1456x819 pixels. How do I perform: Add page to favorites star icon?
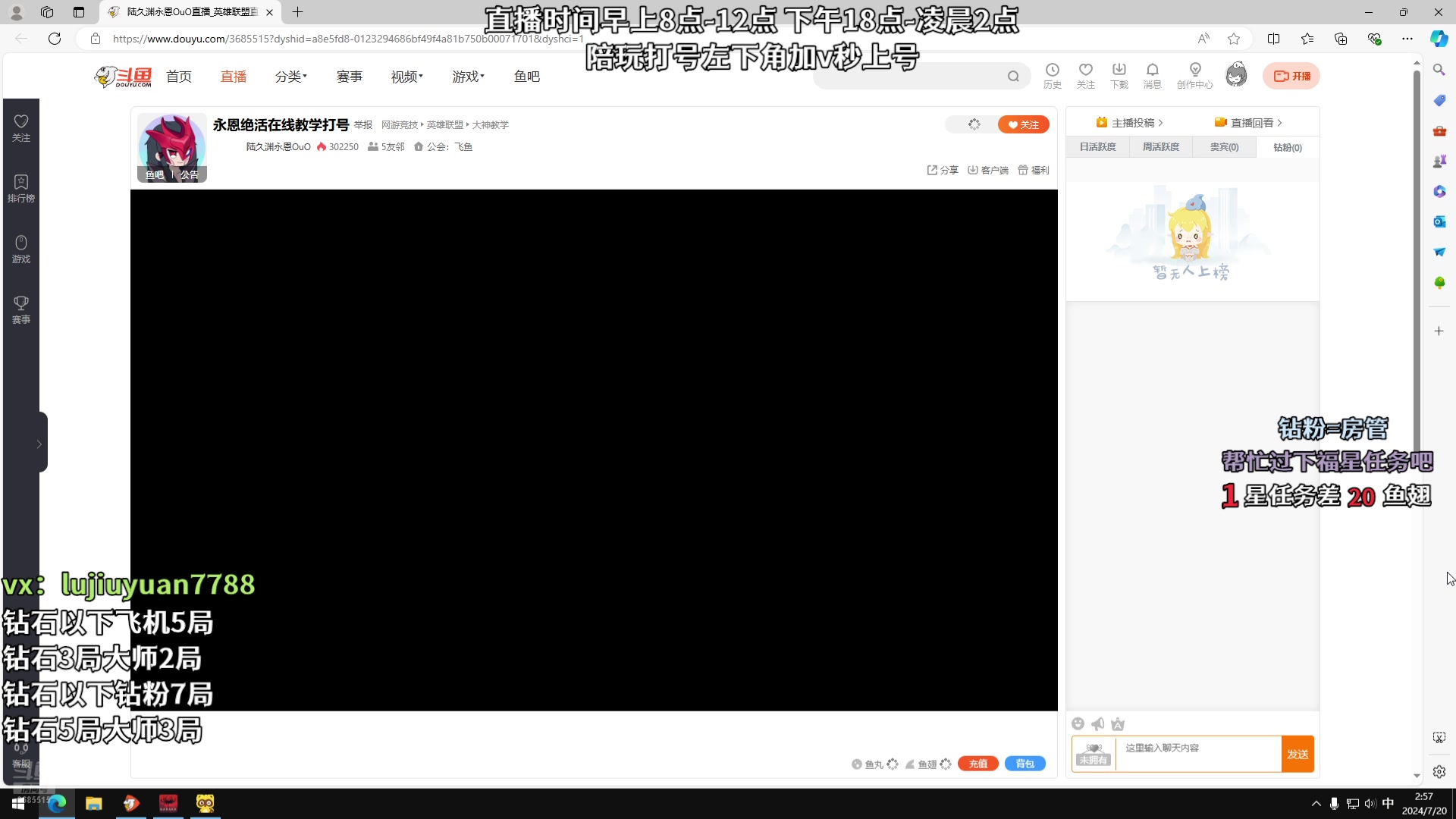tap(1234, 39)
